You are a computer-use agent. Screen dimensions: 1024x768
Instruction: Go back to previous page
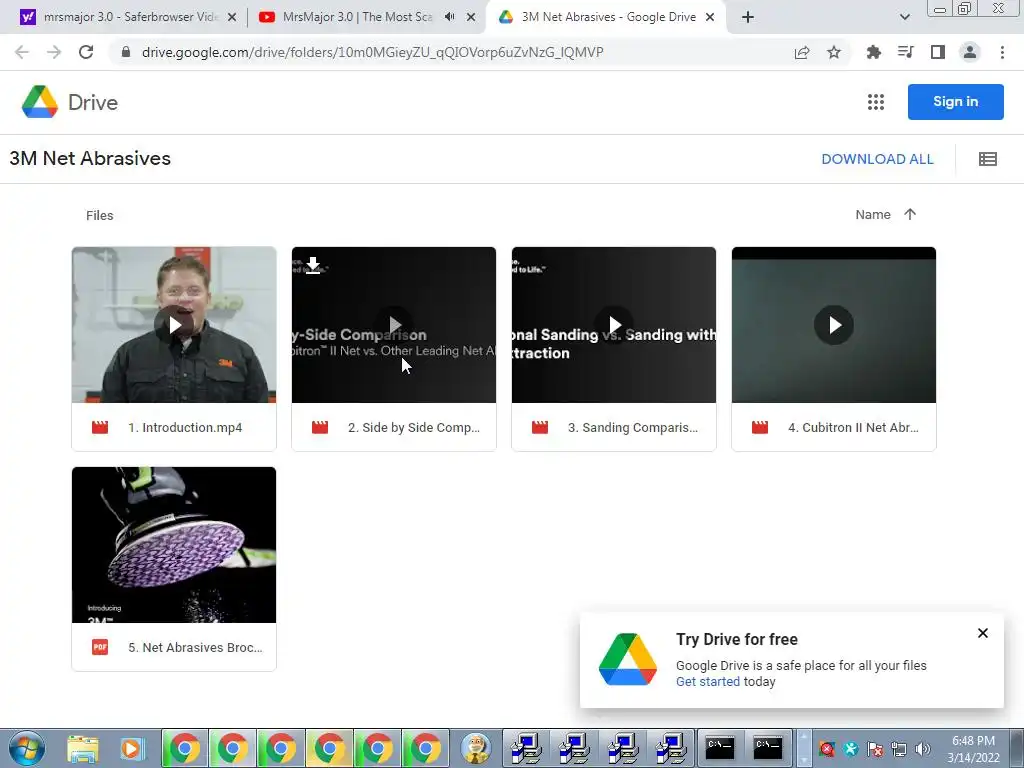pos(22,52)
